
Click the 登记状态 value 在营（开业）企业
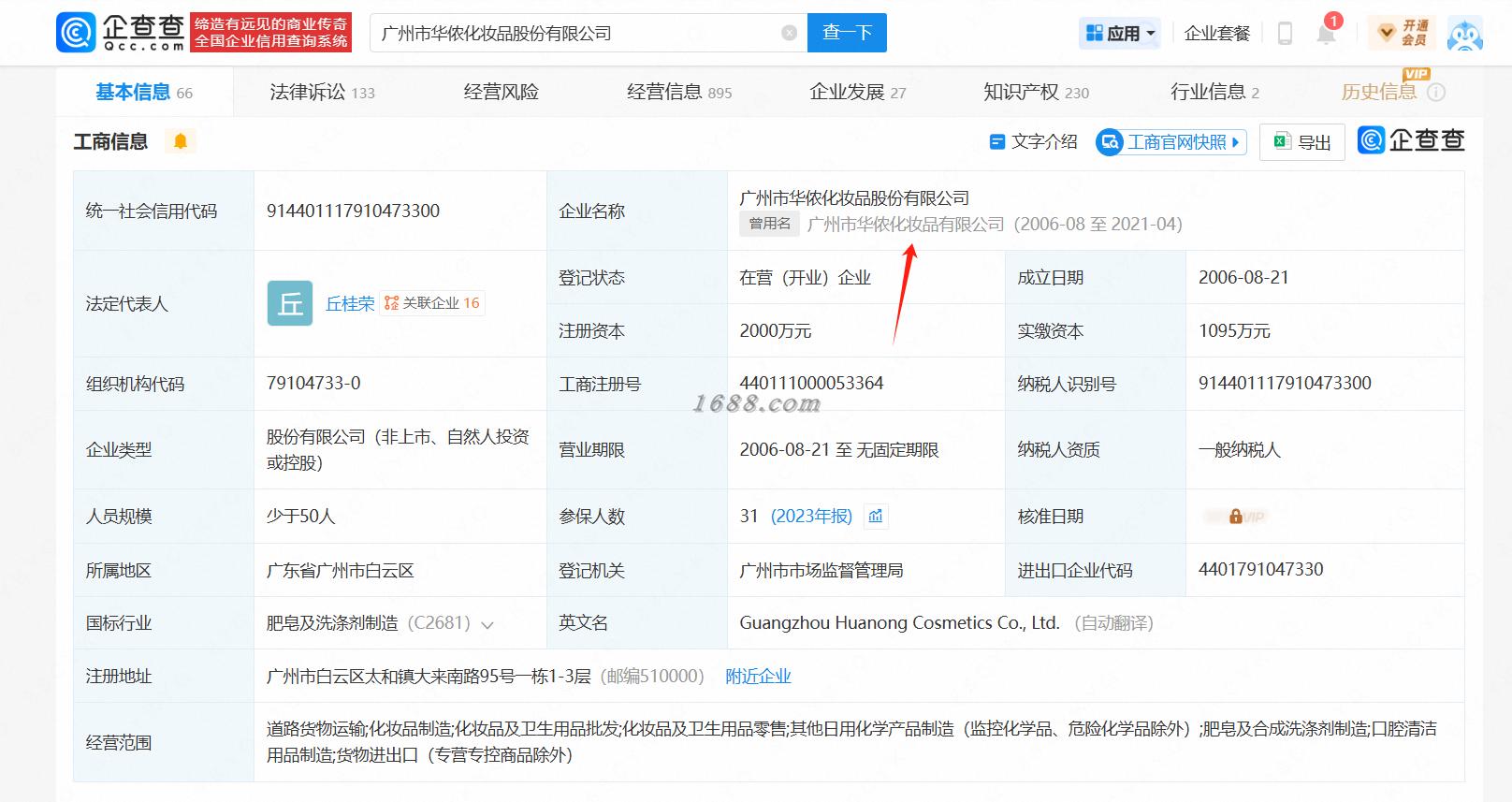click(805, 277)
